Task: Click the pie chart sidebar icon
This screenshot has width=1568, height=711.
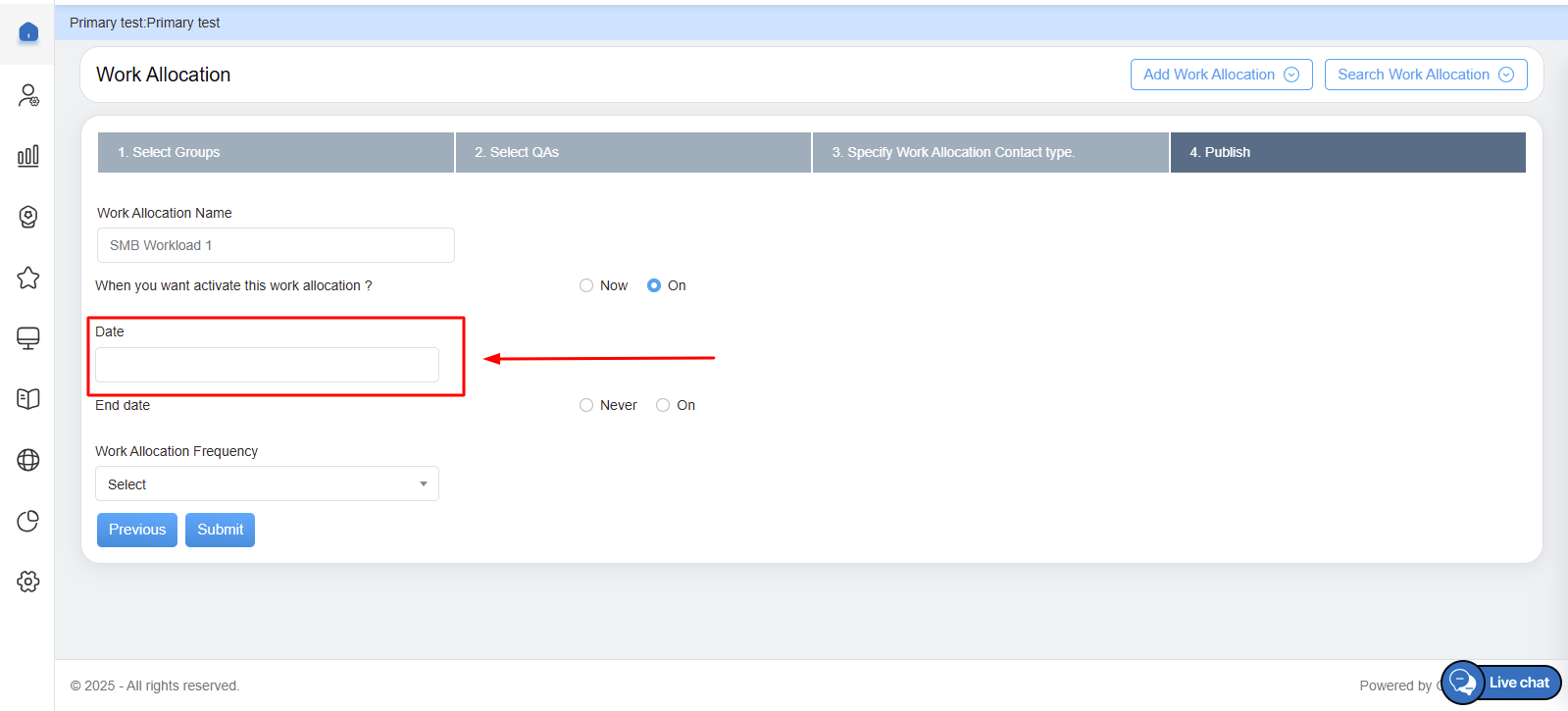Action: (x=28, y=521)
